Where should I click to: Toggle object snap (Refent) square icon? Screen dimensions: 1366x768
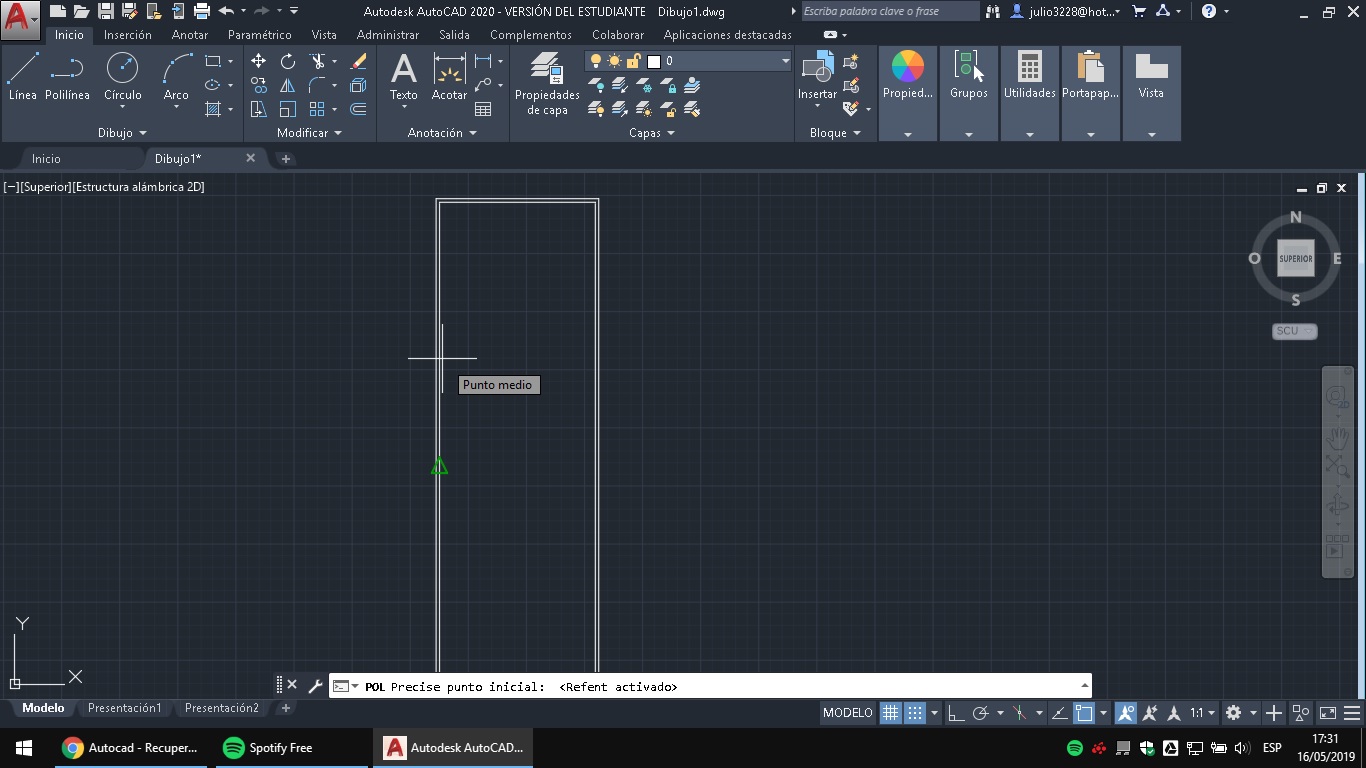click(1084, 713)
